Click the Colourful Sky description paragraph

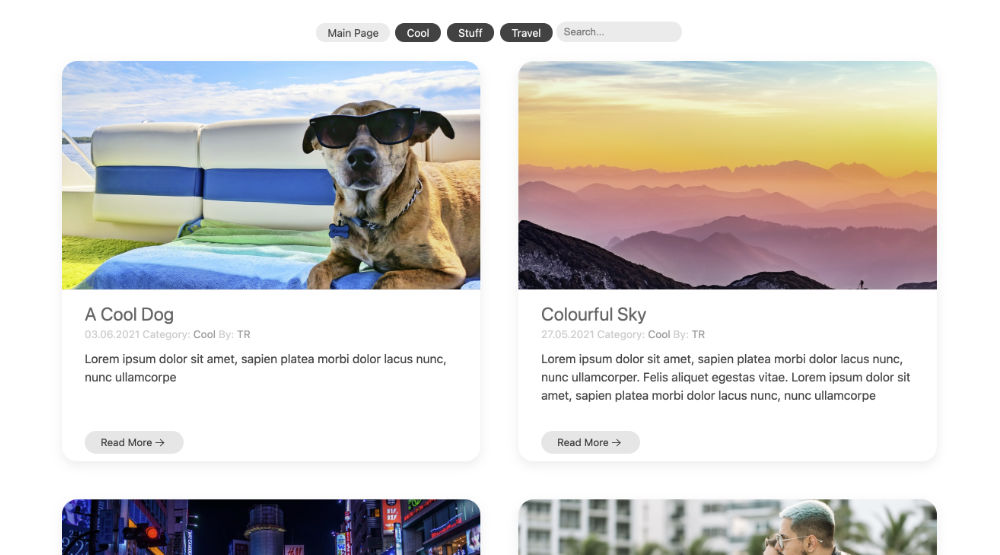coord(726,377)
